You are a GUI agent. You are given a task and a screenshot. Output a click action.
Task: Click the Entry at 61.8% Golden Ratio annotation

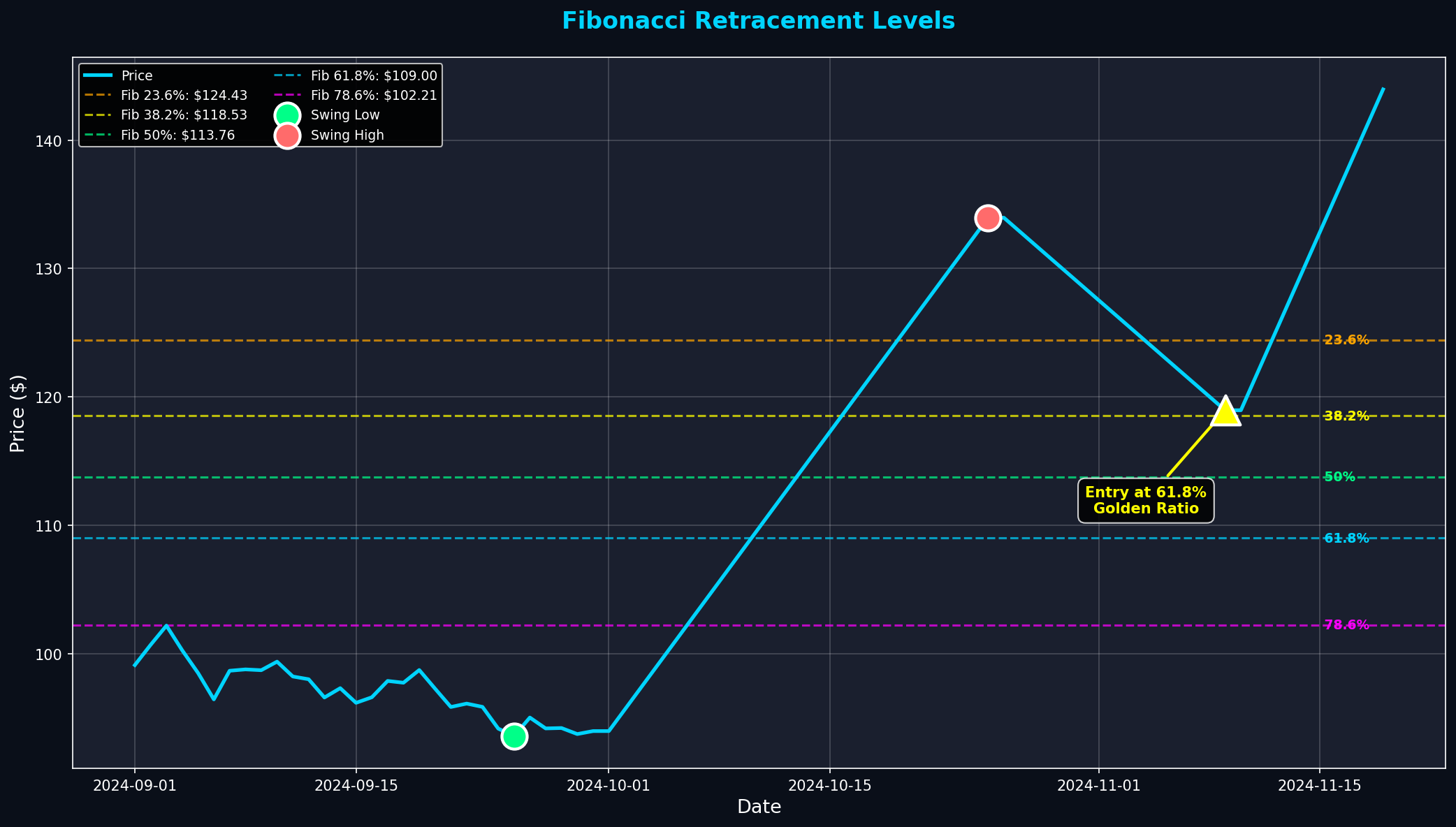[1146, 500]
